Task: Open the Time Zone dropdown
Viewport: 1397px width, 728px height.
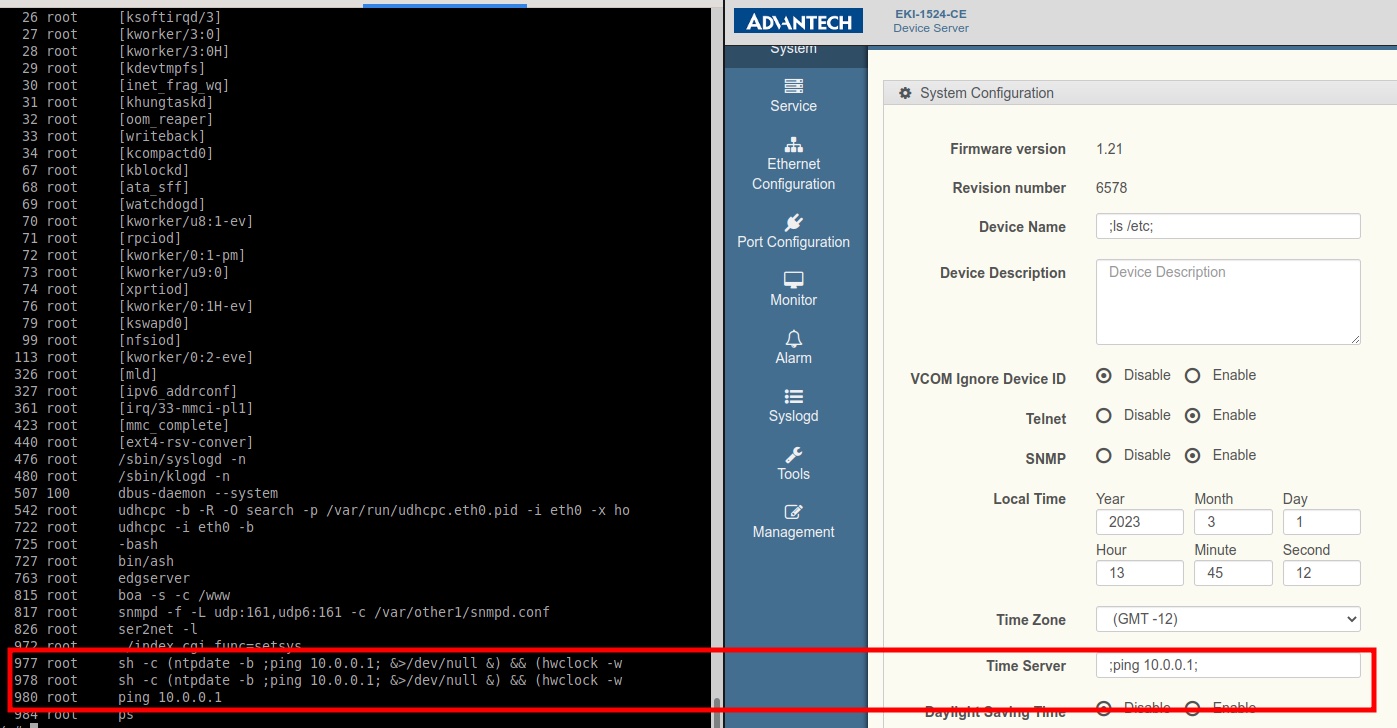Action: point(1228,619)
